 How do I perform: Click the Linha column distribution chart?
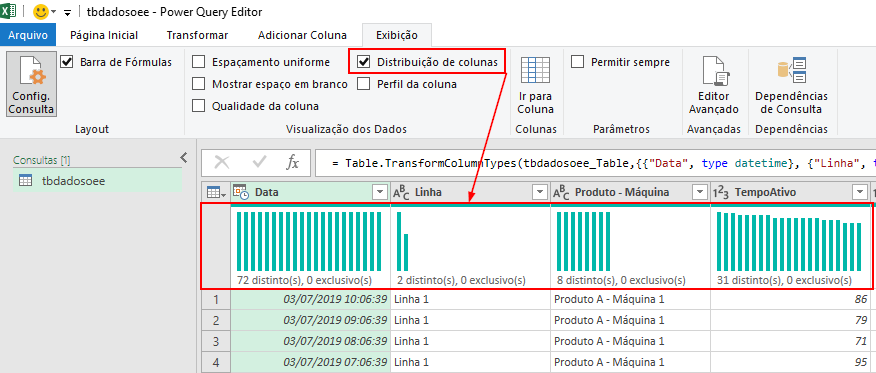pos(403,241)
